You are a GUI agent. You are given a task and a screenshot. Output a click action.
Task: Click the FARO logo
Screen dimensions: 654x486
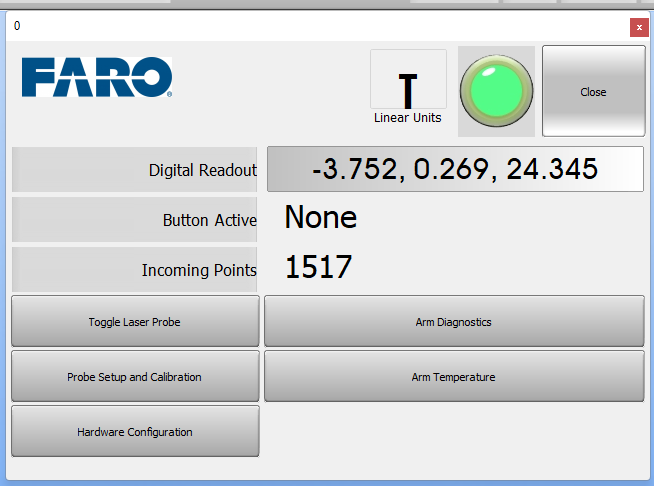[96, 77]
